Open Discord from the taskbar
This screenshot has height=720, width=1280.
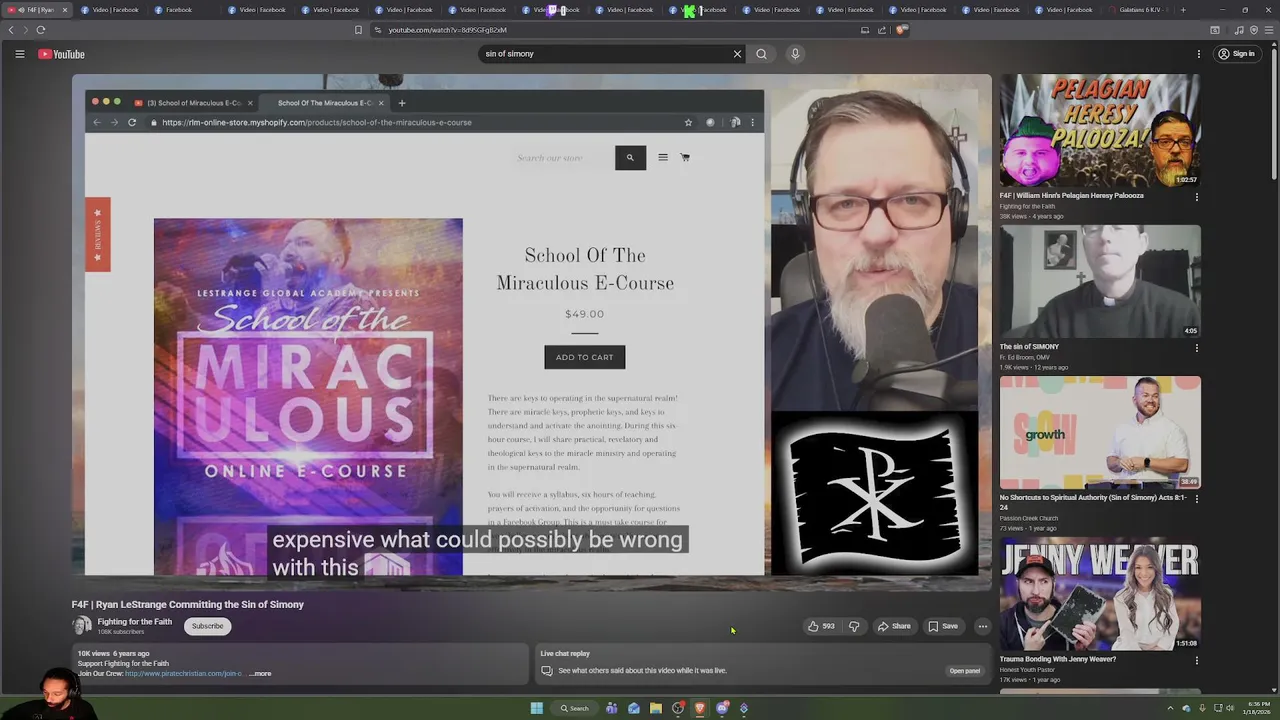click(x=722, y=708)
